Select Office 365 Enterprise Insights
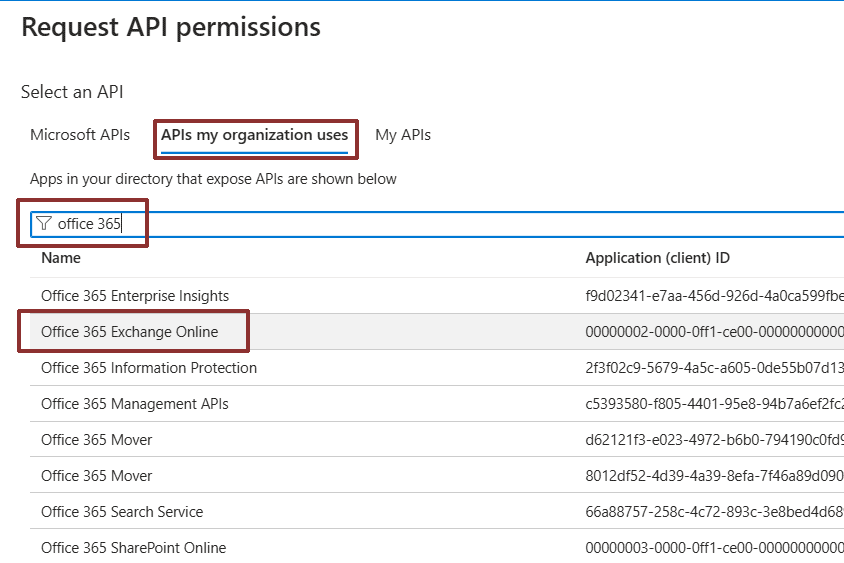 click(135, 296)
